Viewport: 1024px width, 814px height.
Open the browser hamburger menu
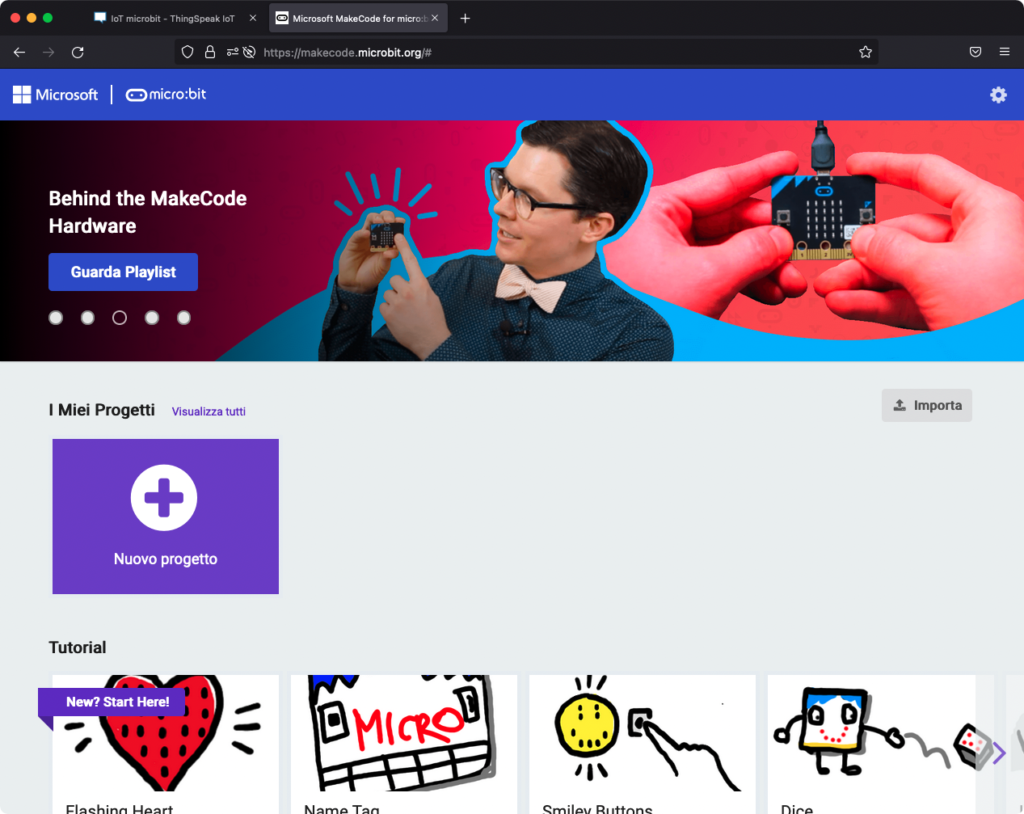1004,52
